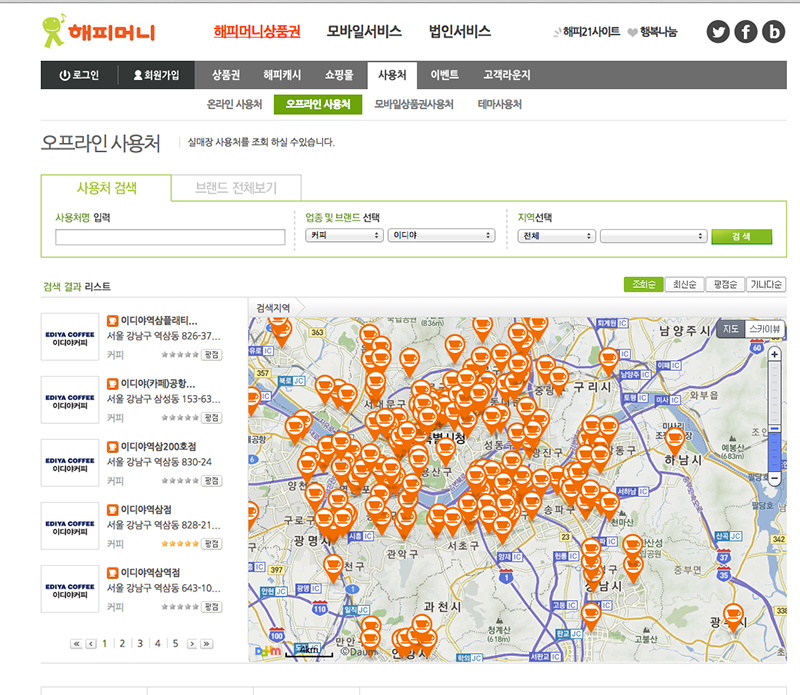This screenshot has height=695, width=800.
Task: Go to 온라인 사용처 submenu
Action: pos(234,105)
